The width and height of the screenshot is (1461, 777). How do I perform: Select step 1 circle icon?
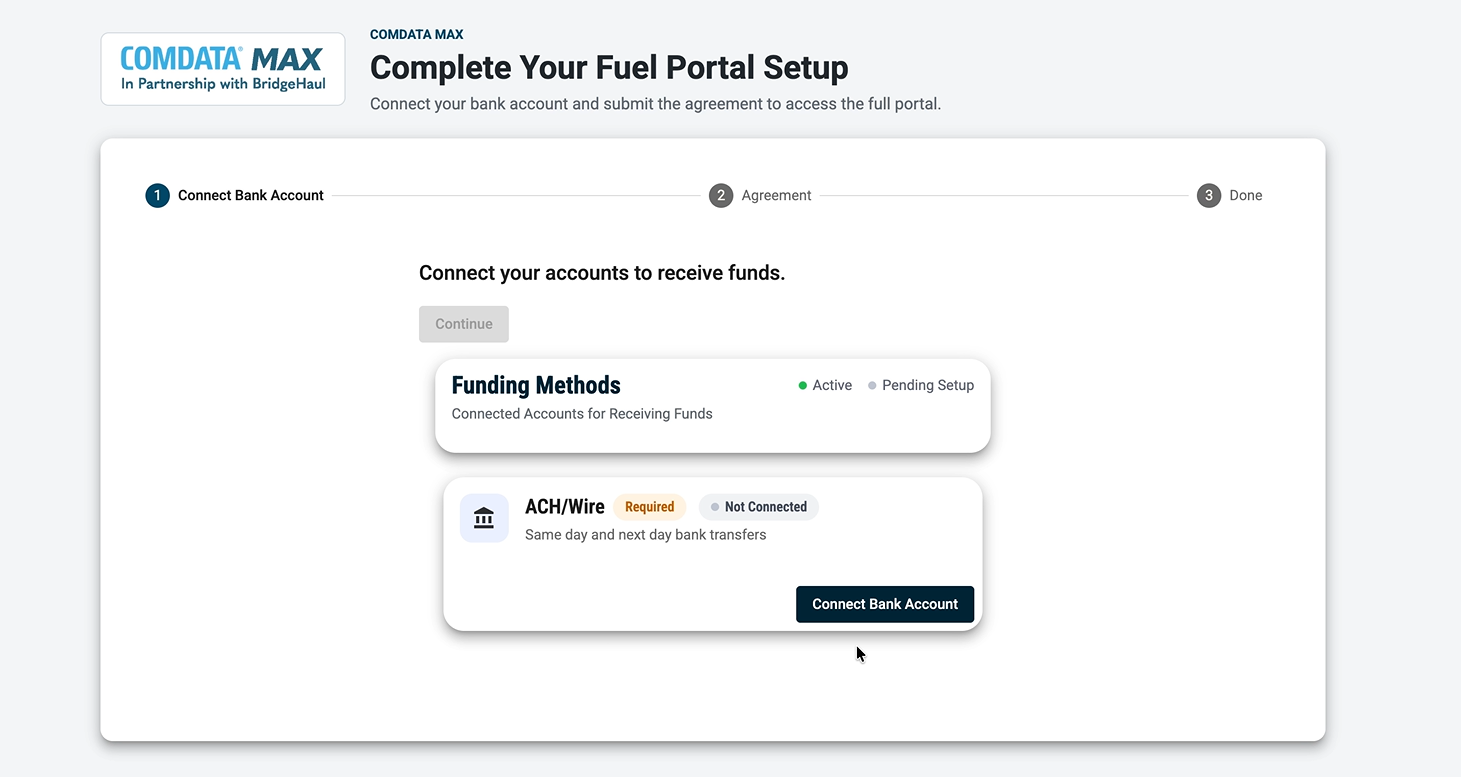tap(157, 195)
